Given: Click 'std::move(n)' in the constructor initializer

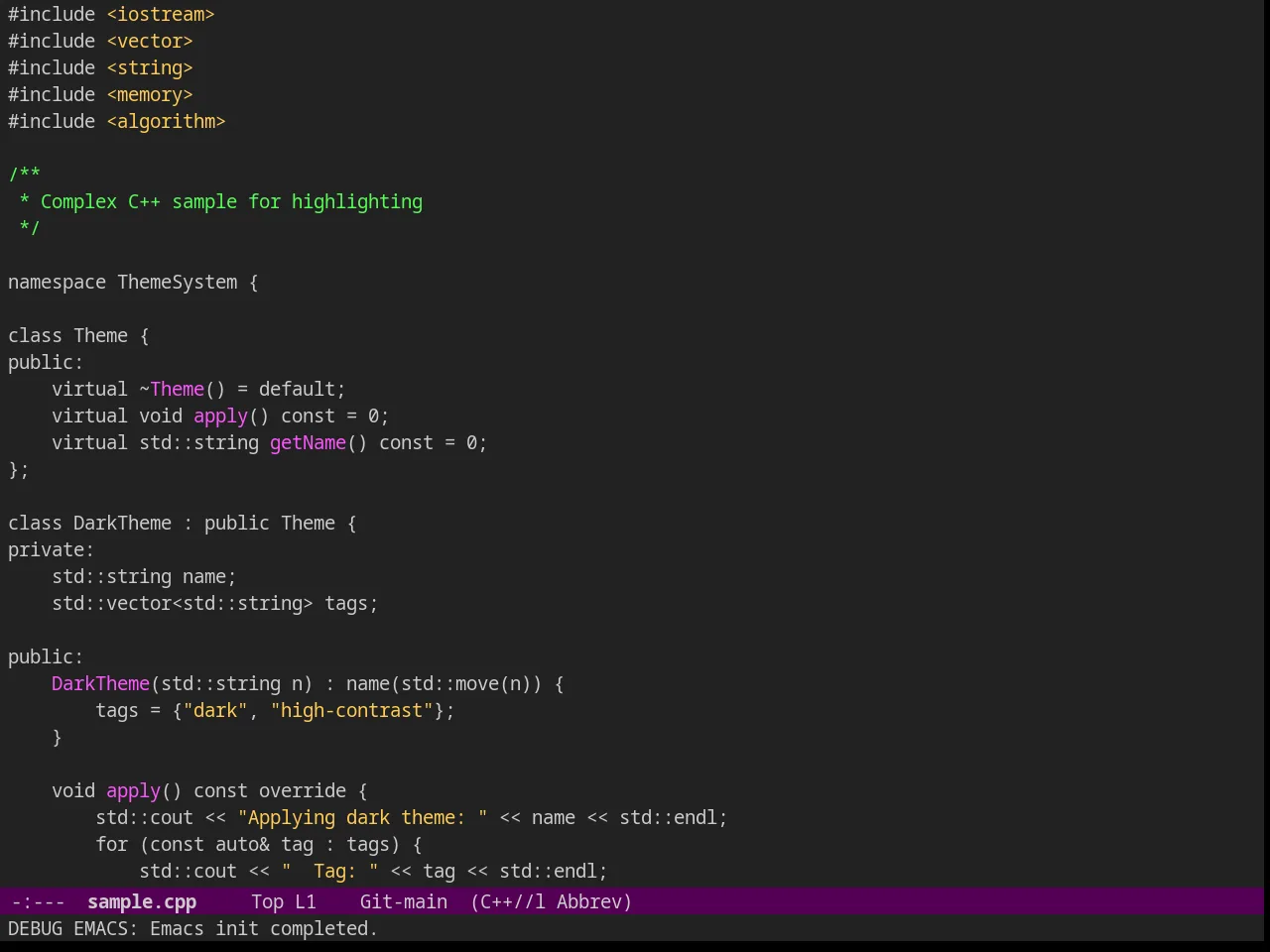Looking at the screenshot, I should click(466, 683).
